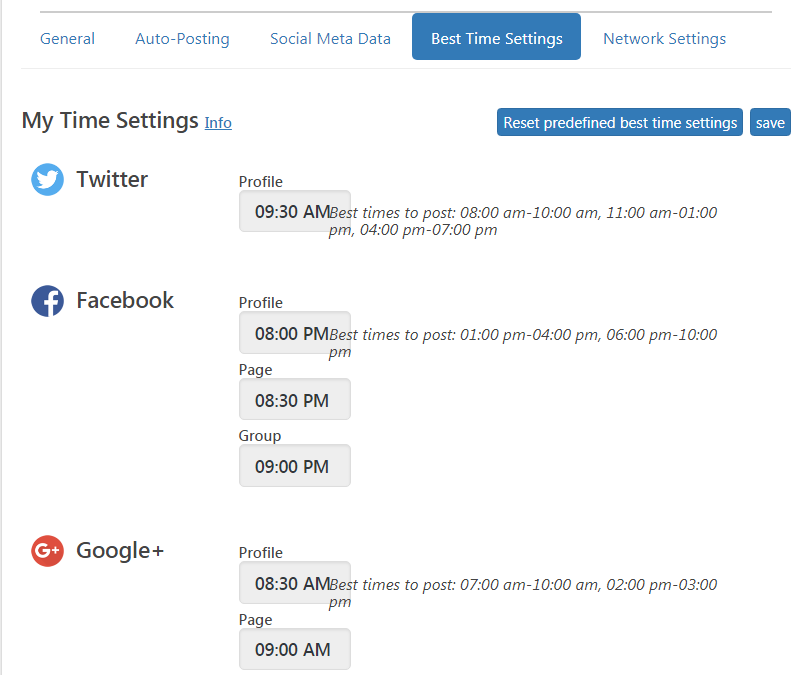Click the Twitter bird icon
The height and width of the screenshot is (675, 800).
point(47,180)
